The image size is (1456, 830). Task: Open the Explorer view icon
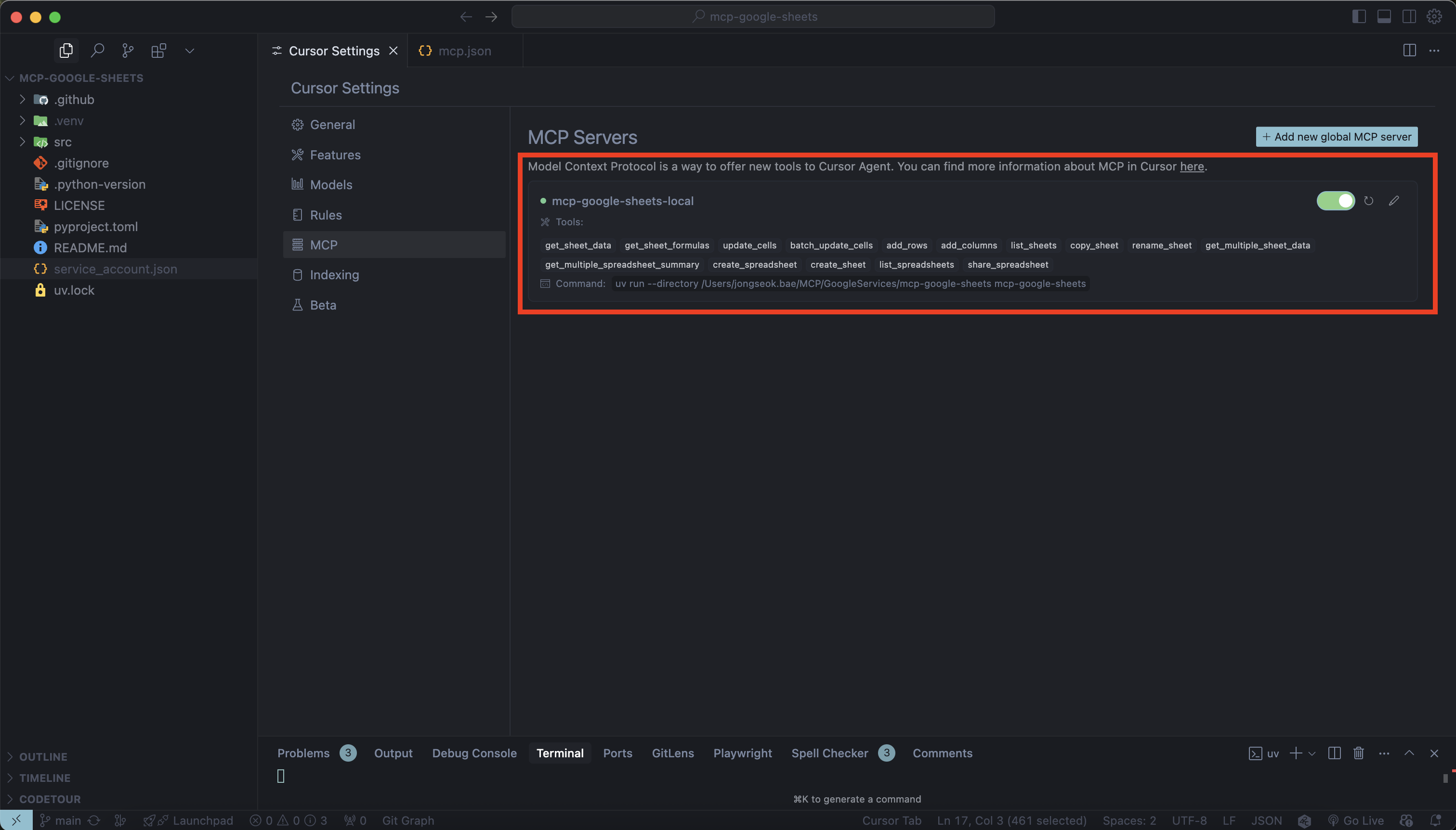click(x=66, y=51)
